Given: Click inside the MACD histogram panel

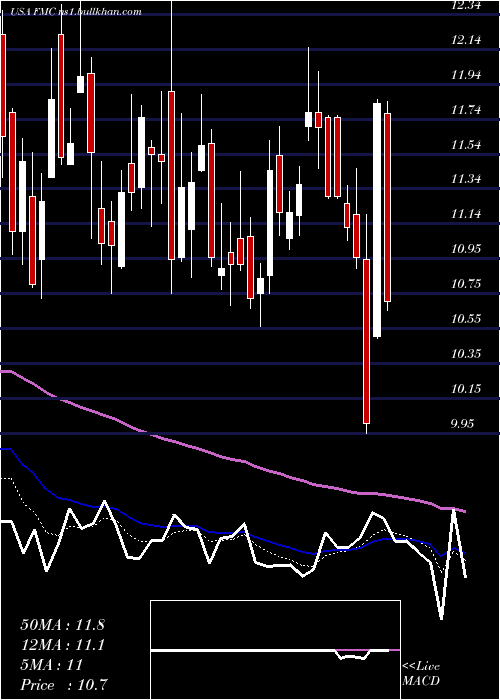Looking at the screenshot, I should 275,650.
